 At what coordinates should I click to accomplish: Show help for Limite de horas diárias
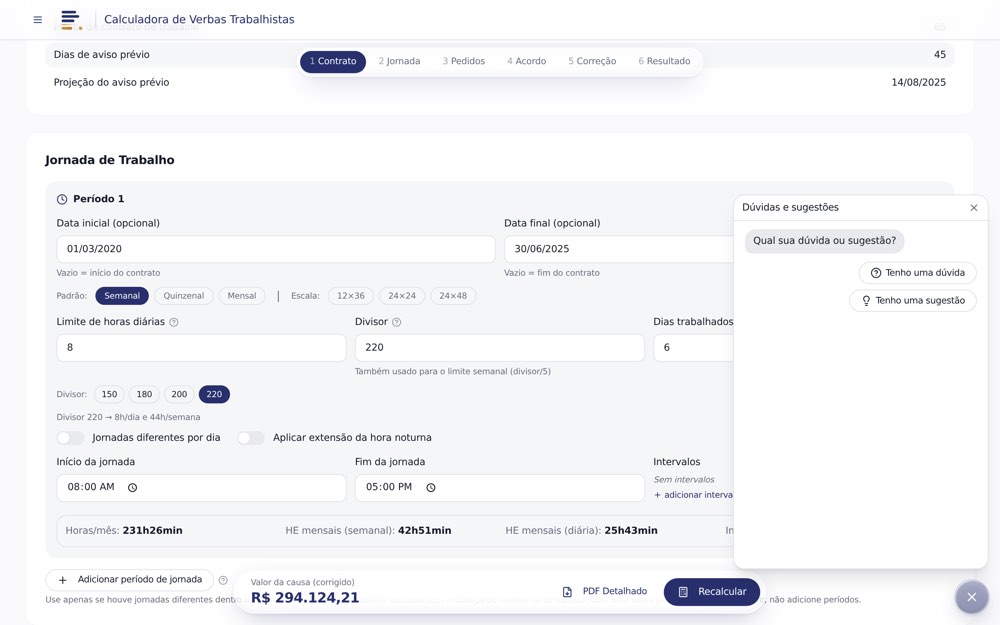tap(174, 322)
